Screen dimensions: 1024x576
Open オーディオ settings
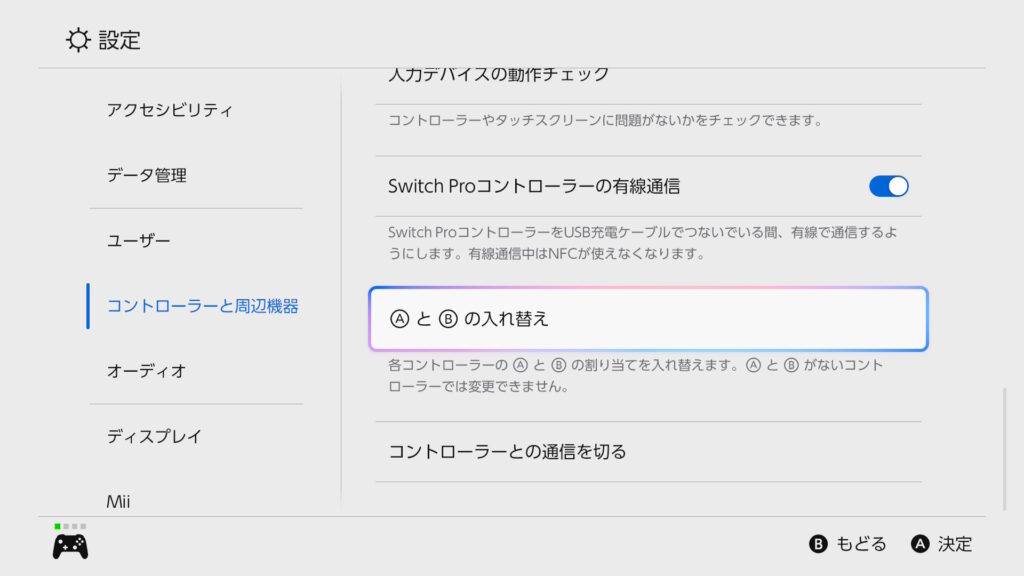click(147, 371)
